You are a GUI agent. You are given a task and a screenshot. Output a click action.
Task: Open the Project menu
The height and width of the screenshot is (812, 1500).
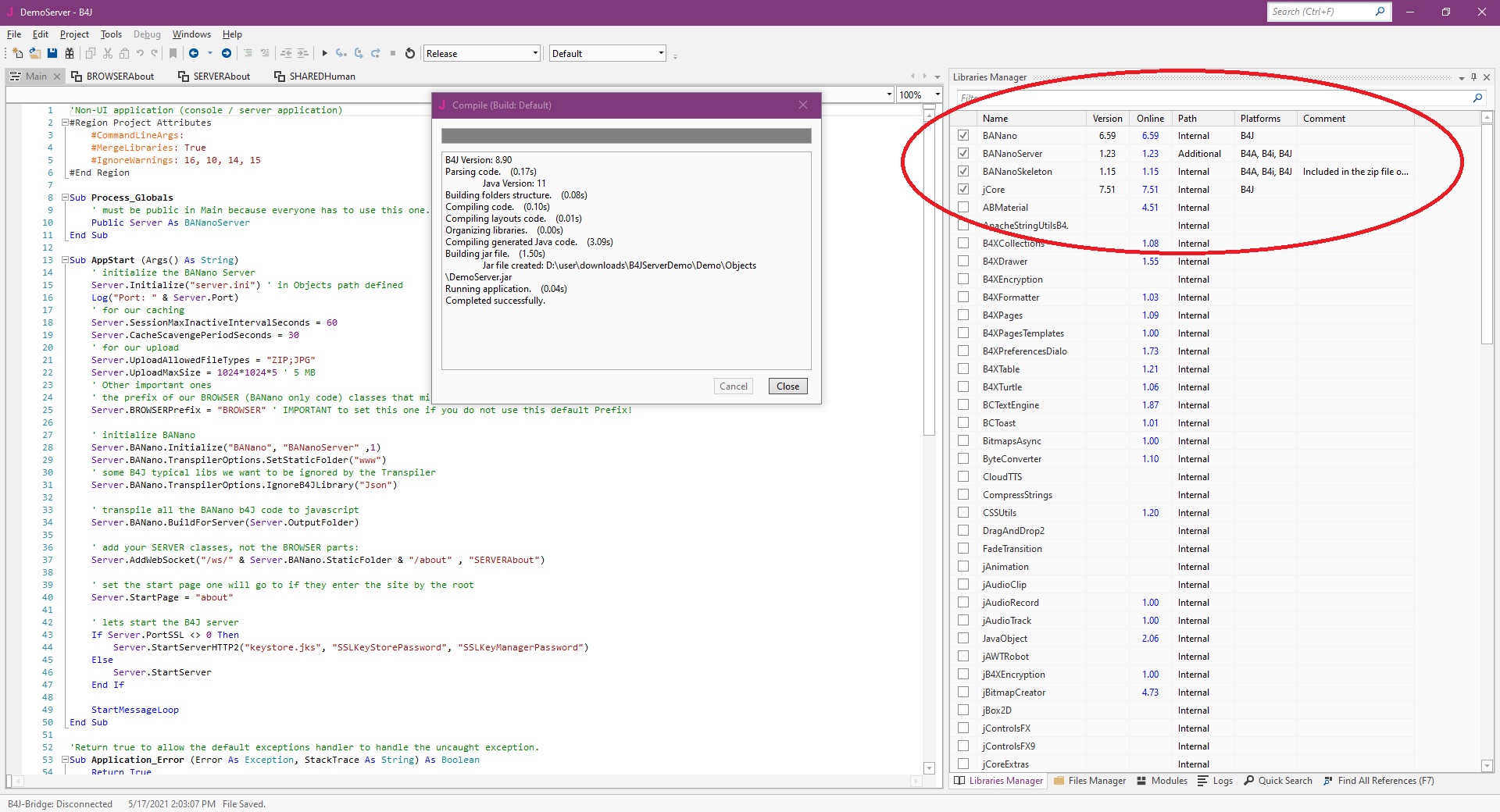coord(74,34)
